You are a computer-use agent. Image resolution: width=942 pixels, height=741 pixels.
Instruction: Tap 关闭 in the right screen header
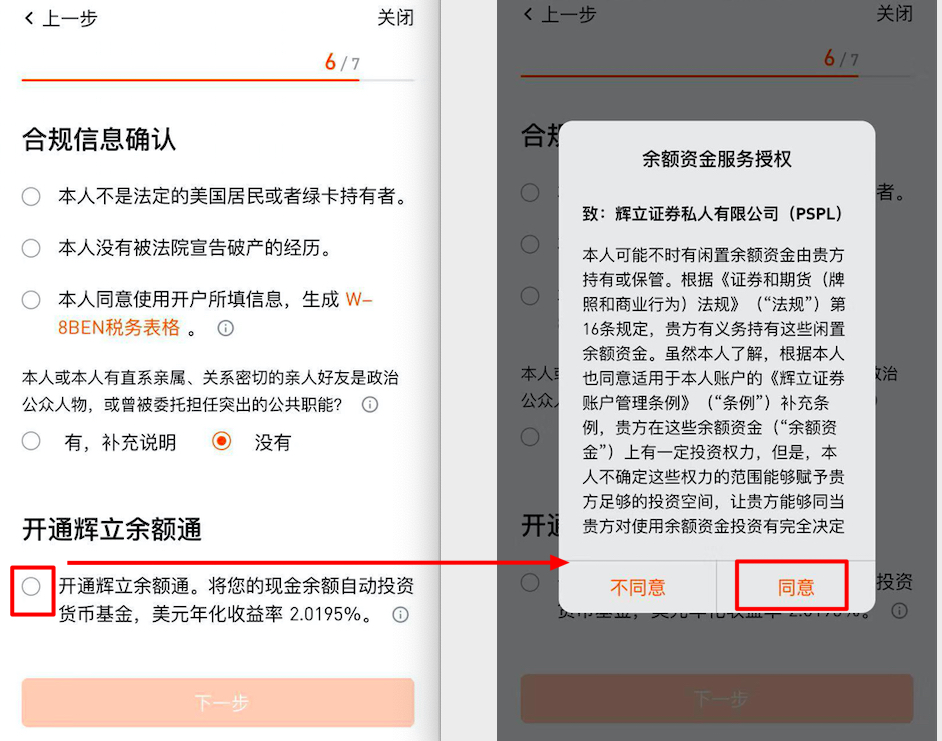(x=894, y=13)
